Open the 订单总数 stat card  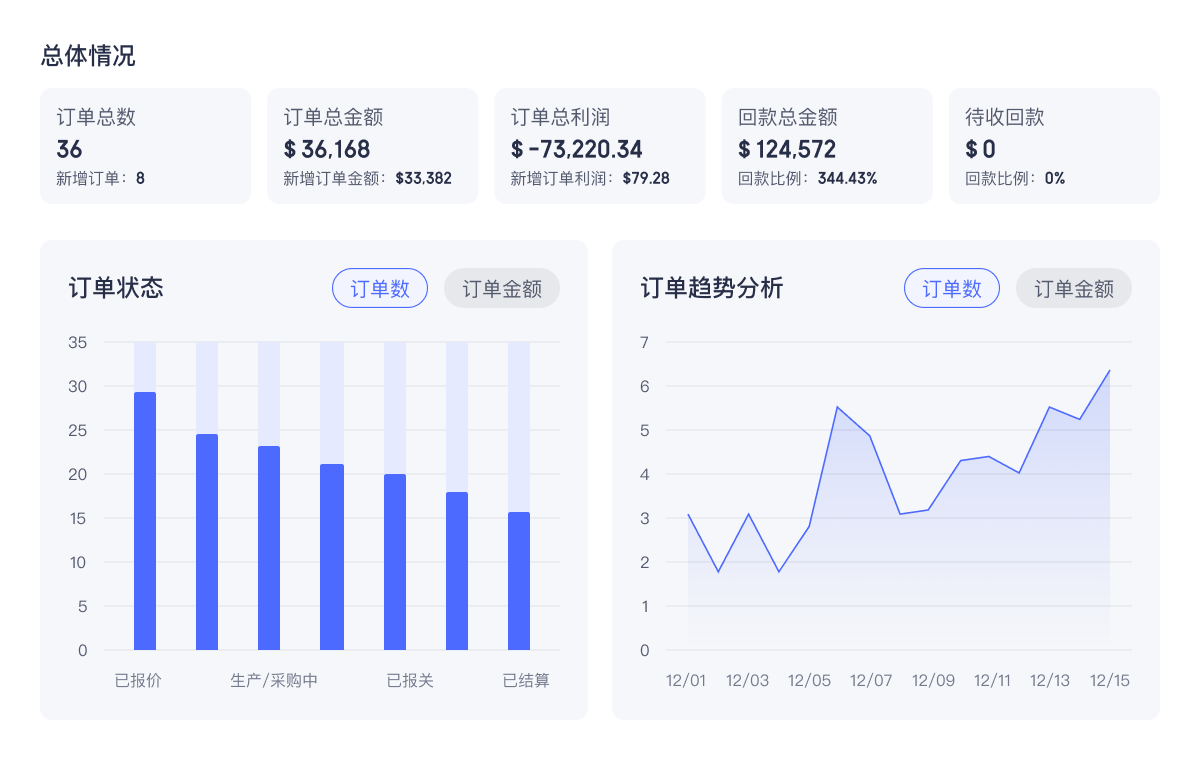tap(145, 146)
